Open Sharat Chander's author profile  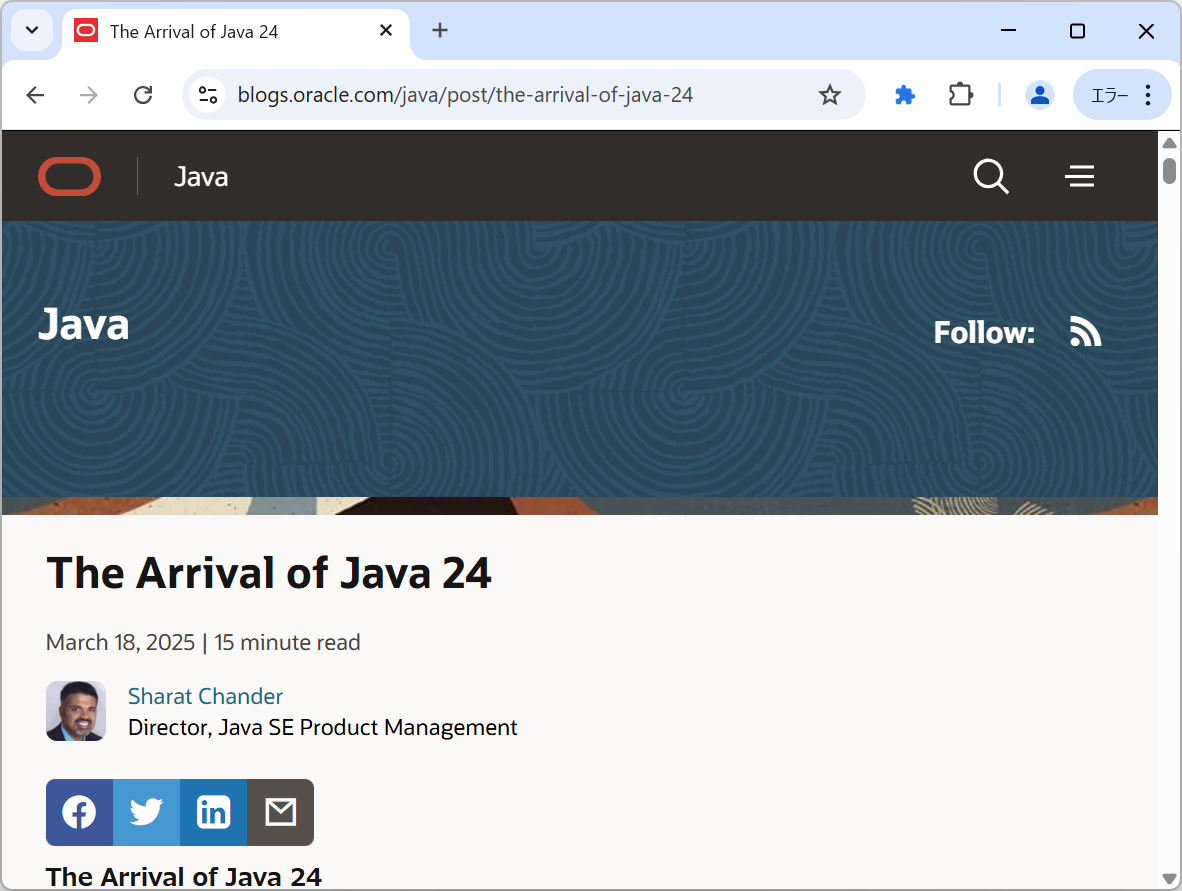(205, 696)
